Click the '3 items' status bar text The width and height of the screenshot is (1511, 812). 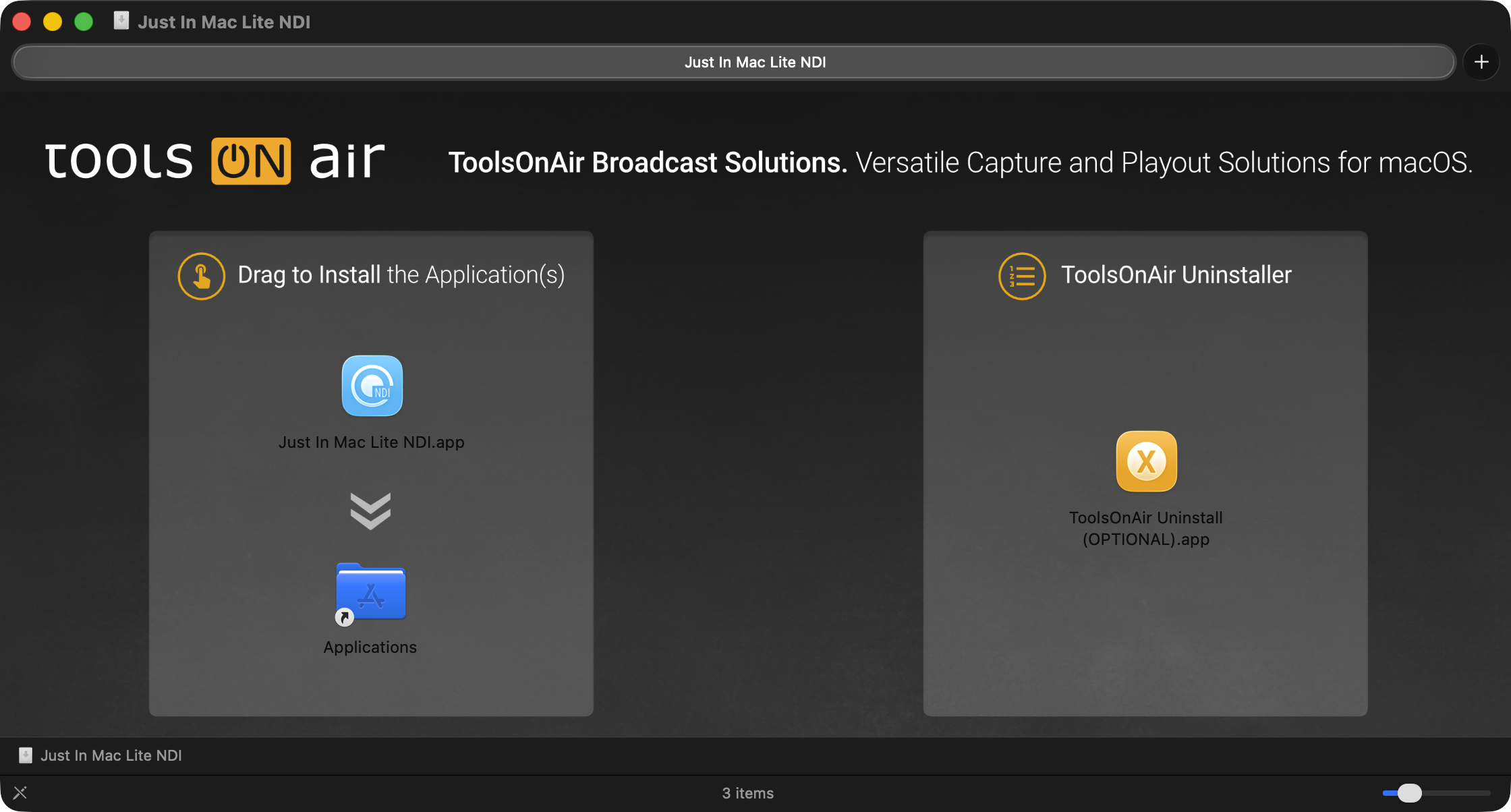pyautogui.click(x=748, y=793)
